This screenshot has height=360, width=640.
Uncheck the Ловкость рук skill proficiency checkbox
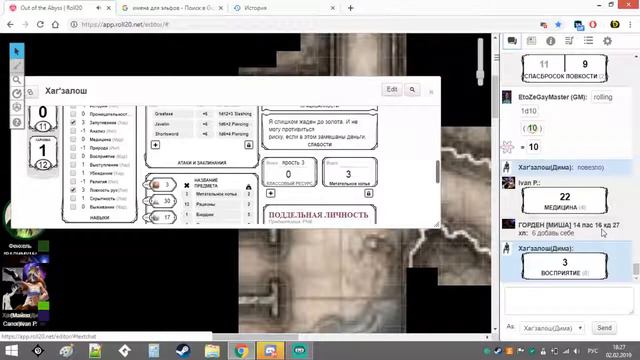pos(73,190)
